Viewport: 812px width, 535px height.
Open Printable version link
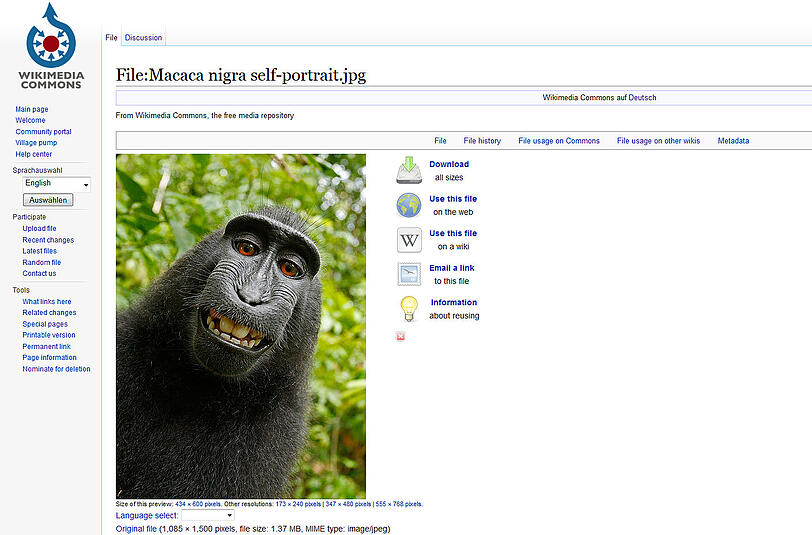point(49,335)
